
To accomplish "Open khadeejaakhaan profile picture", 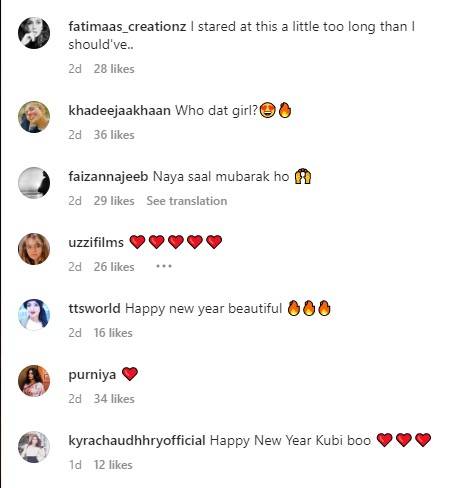I will tap(34, 117).
